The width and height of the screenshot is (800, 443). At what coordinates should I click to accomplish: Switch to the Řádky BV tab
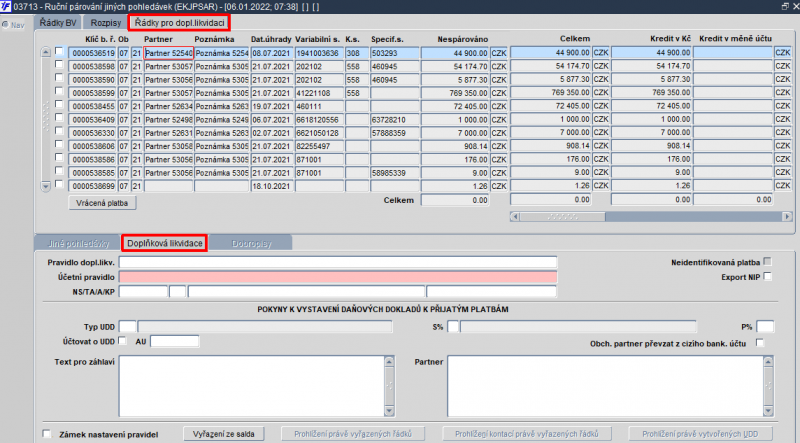click(58, 22)
